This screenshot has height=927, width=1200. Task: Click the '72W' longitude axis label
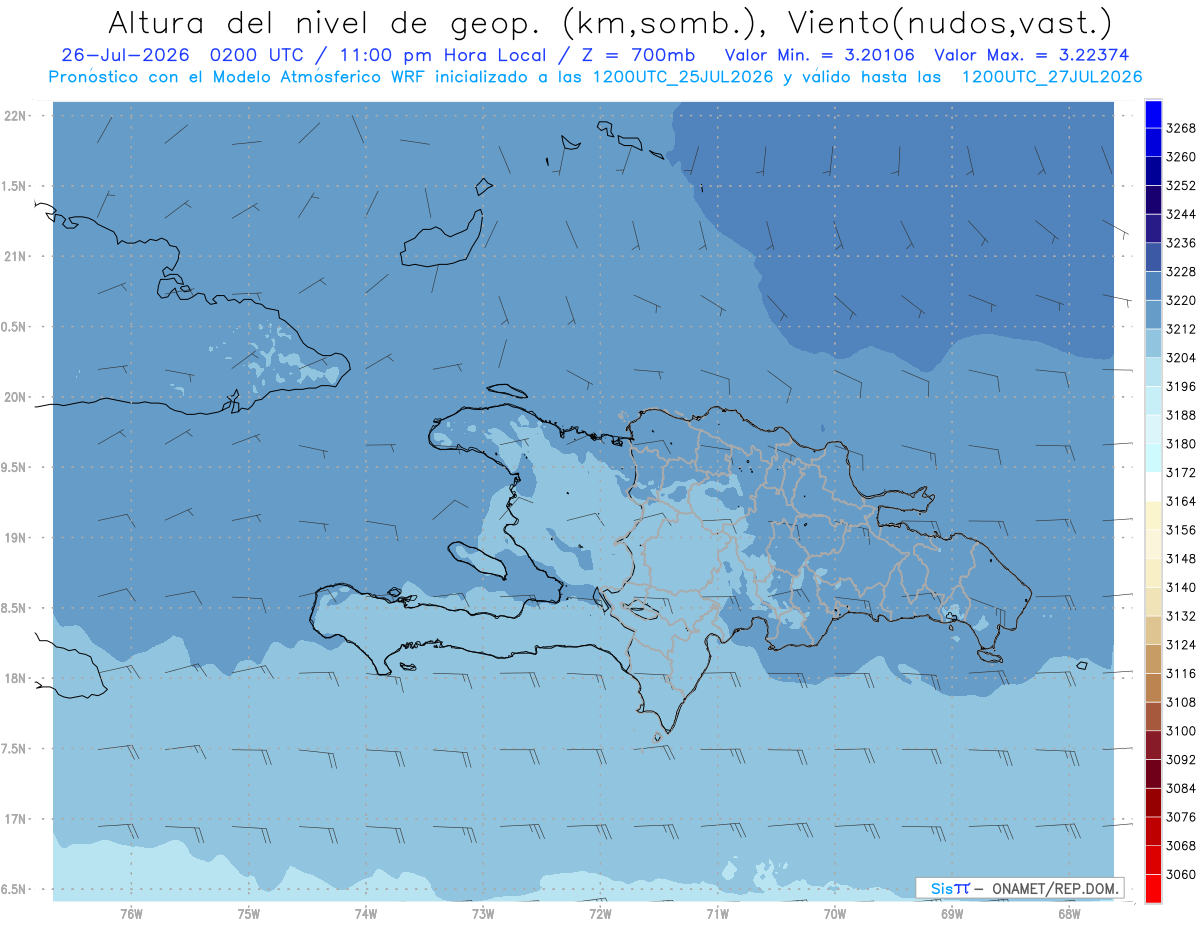click(x=600, y=912)
